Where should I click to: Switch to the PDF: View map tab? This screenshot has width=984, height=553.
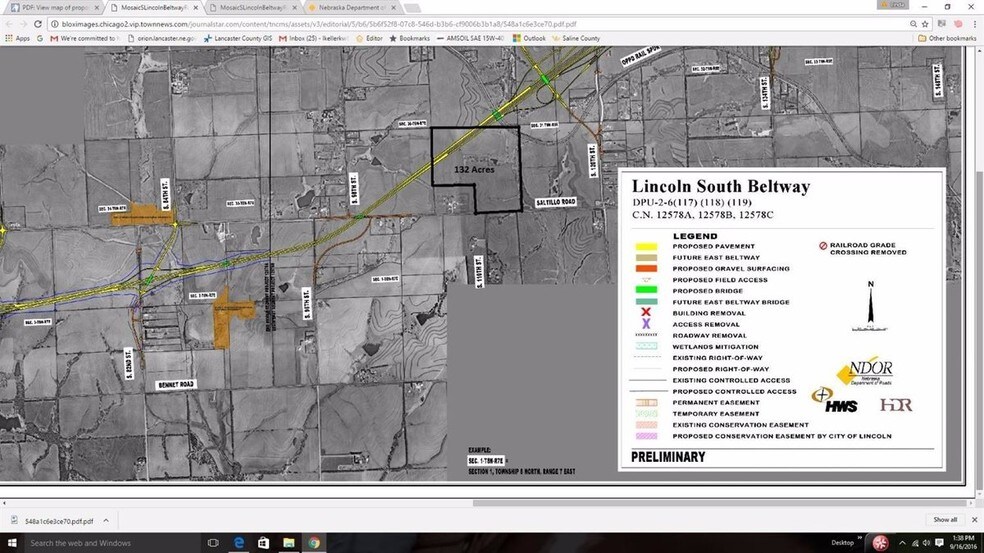[x=50, y=6]
